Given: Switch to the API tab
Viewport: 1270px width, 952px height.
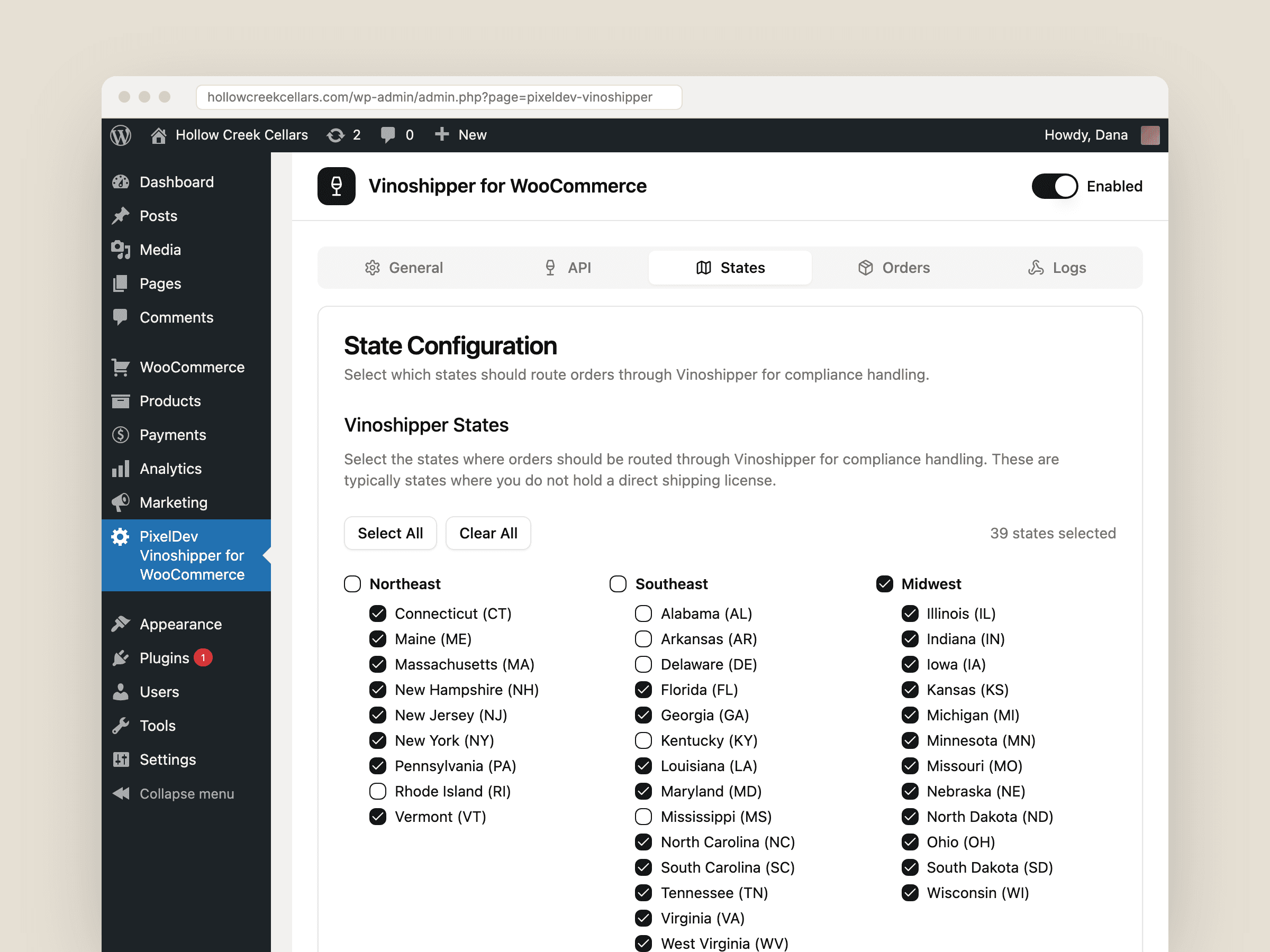Looking at the screenshot, I should click(x=567, y=268).
